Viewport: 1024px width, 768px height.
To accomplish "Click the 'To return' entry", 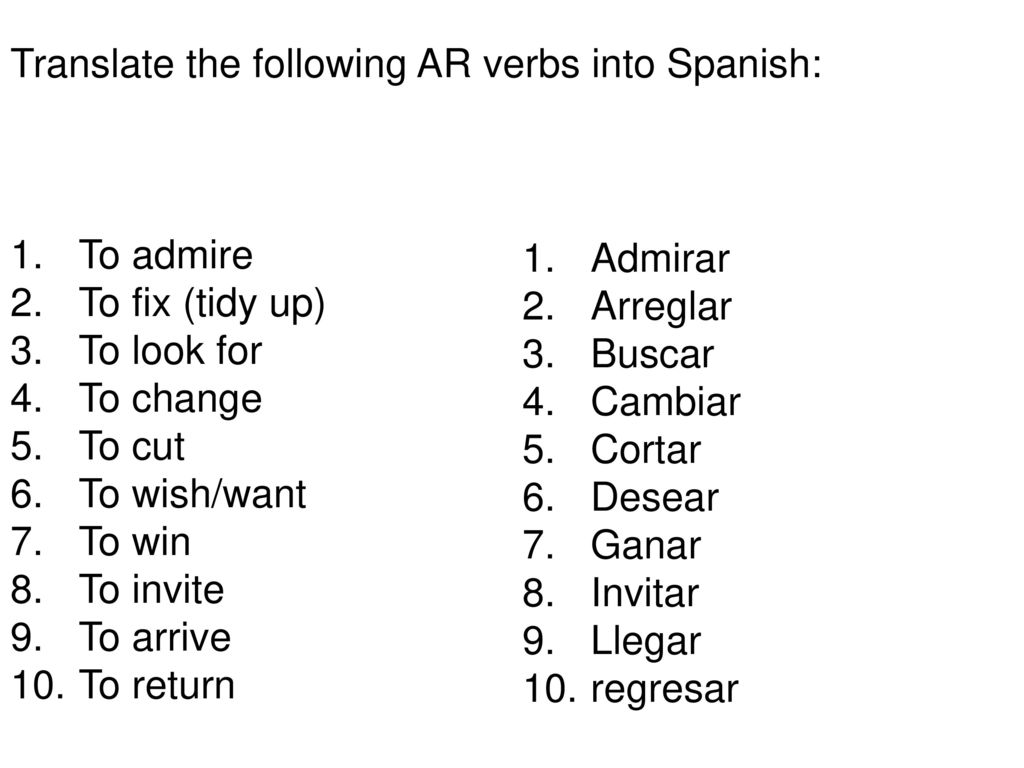I will [x=157, y=686].
